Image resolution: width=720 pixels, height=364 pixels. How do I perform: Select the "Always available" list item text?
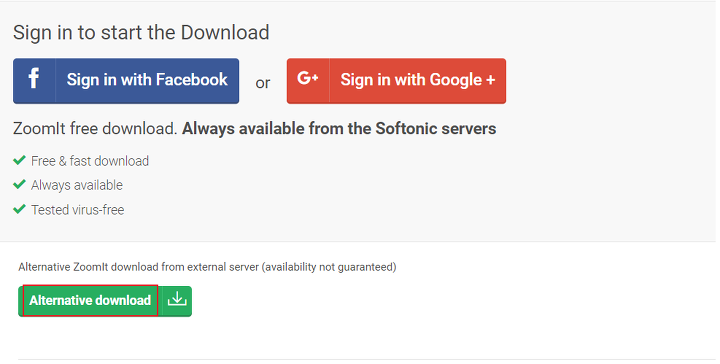click(x=77, y=185)
